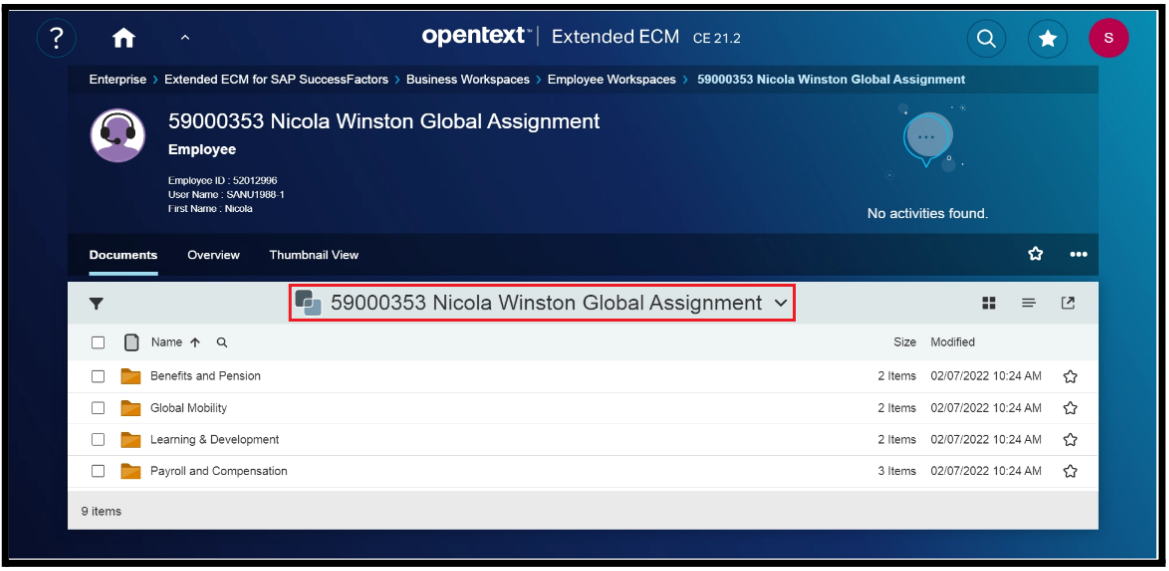1169x571 pixels.
Task: Open the search magnifier in top bar
Action: pos(986,38)
